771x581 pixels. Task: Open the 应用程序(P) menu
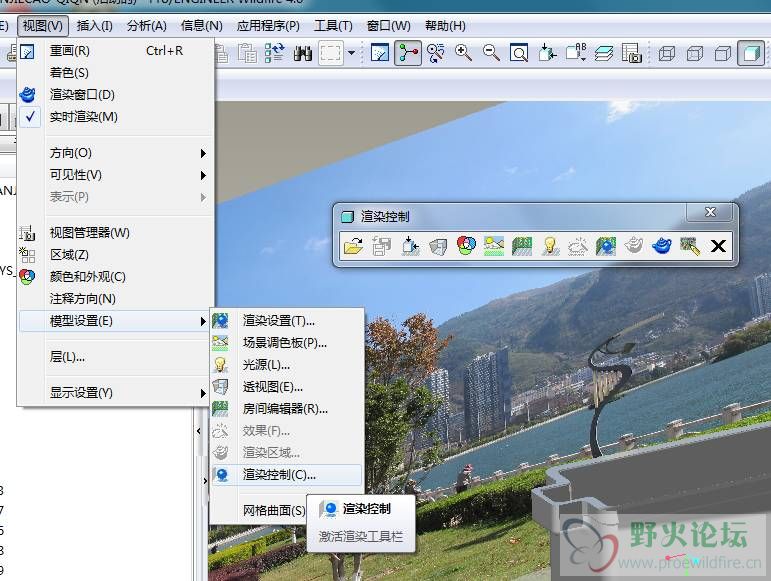(268, 26)
